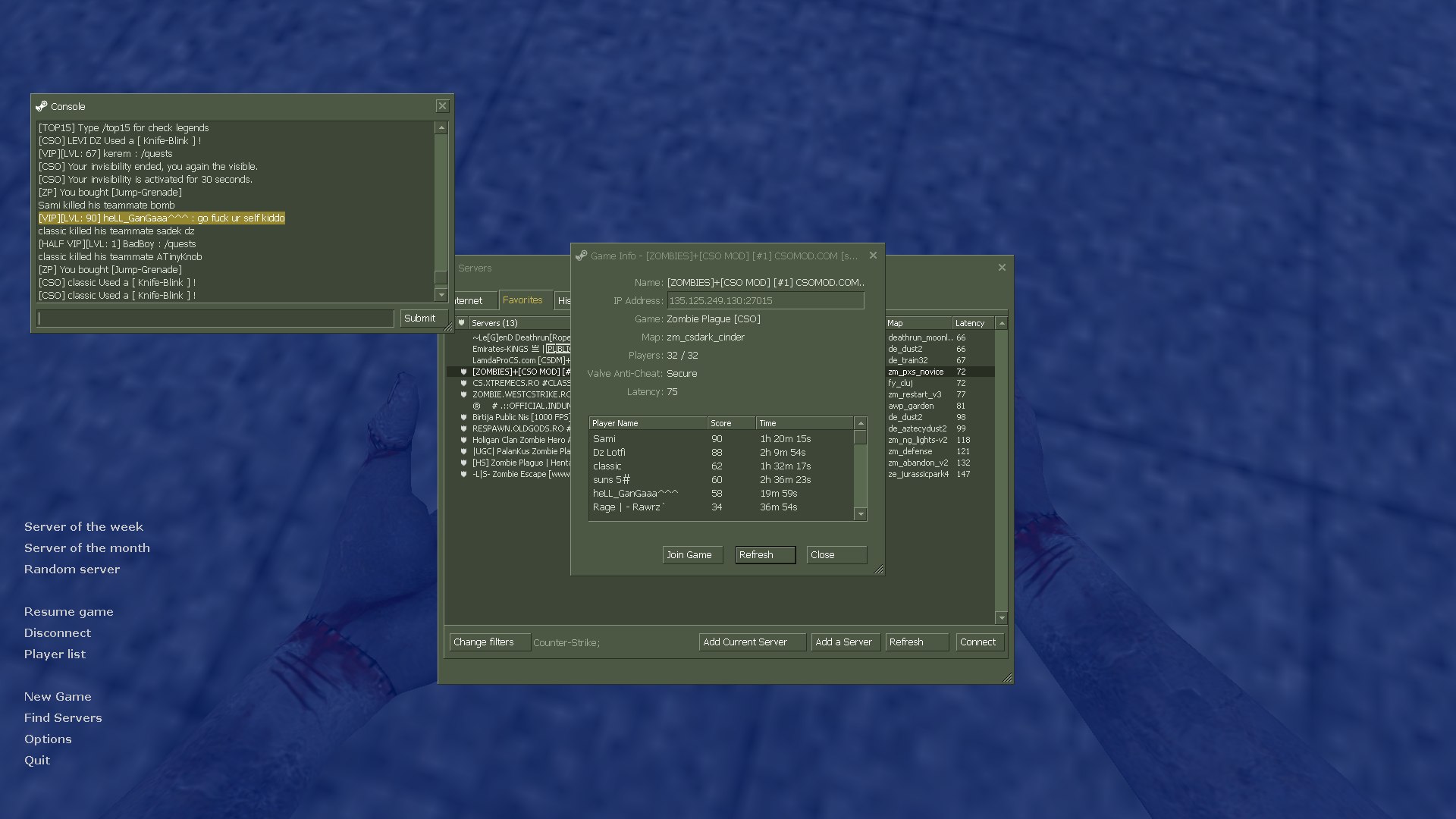1456x819 pixels.
Task: Click the resize grip of Game Info dialog
Action: coord(879,570)
